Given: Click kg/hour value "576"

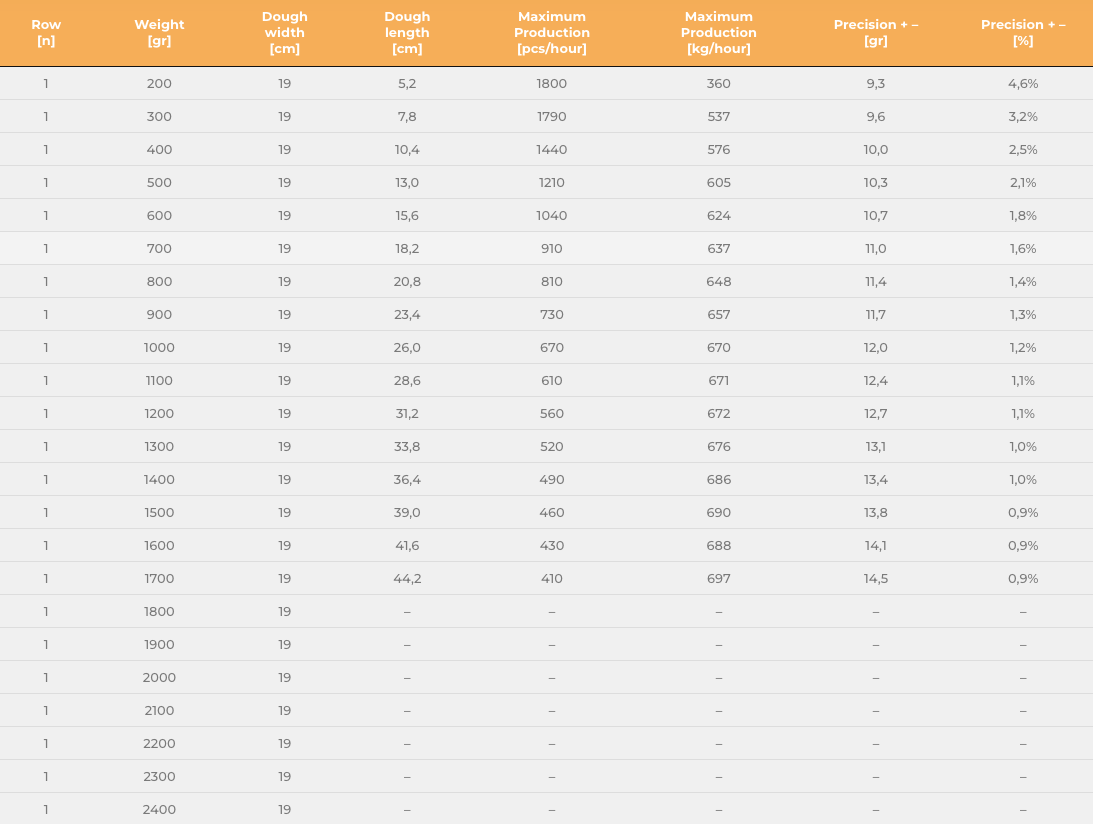Looking at the screenshot, I should click(719, 149).
